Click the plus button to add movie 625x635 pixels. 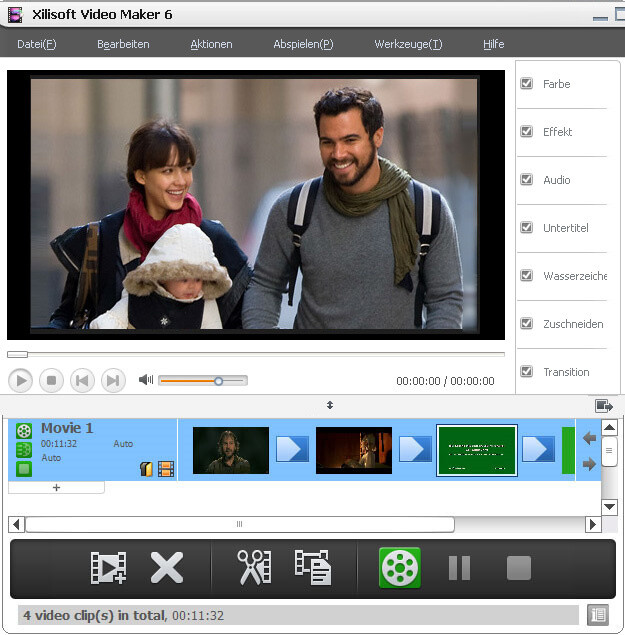[56, 488]
